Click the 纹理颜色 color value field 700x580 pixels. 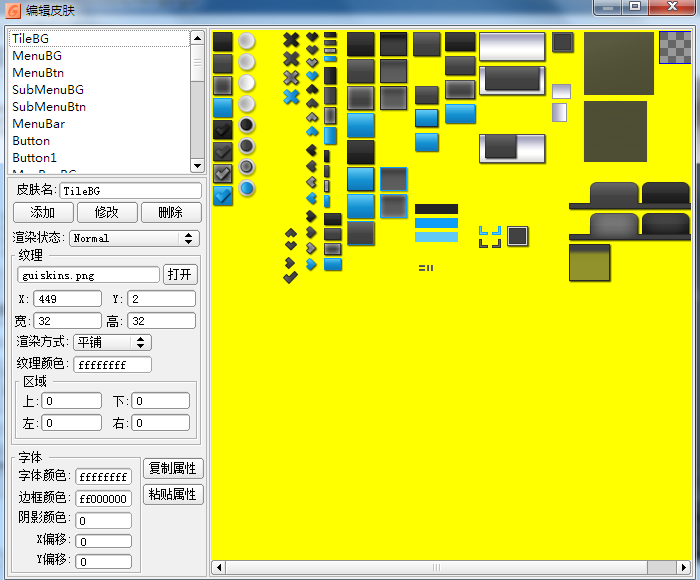pyautogui.click(x=112, y=365)
